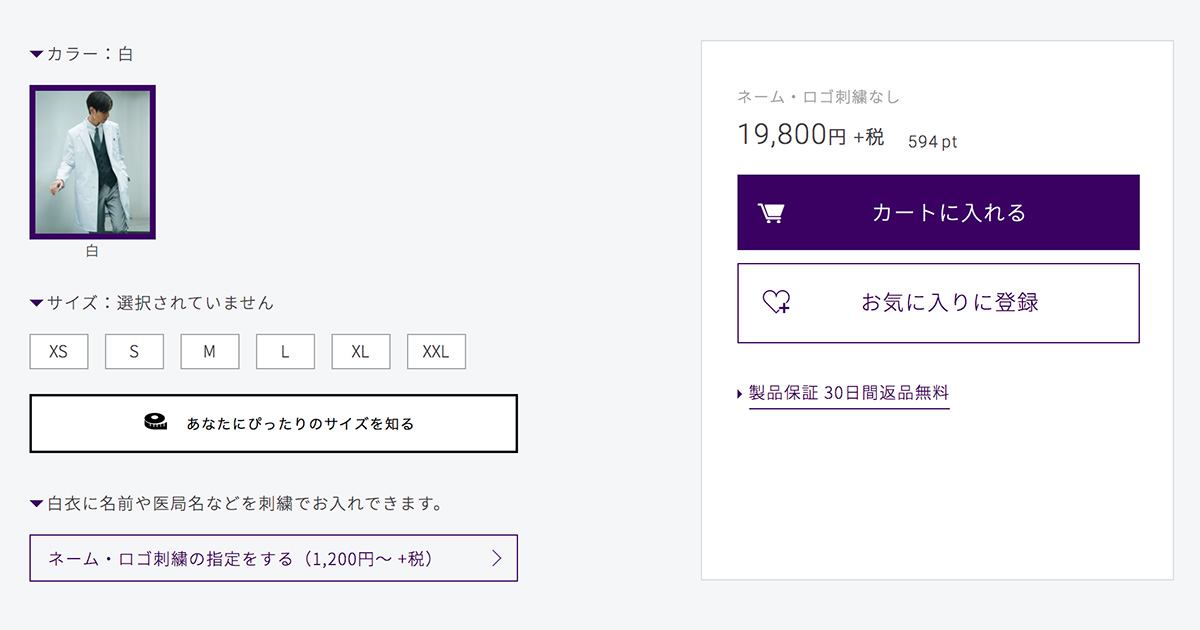Pick size XXL

click(436, 352)
